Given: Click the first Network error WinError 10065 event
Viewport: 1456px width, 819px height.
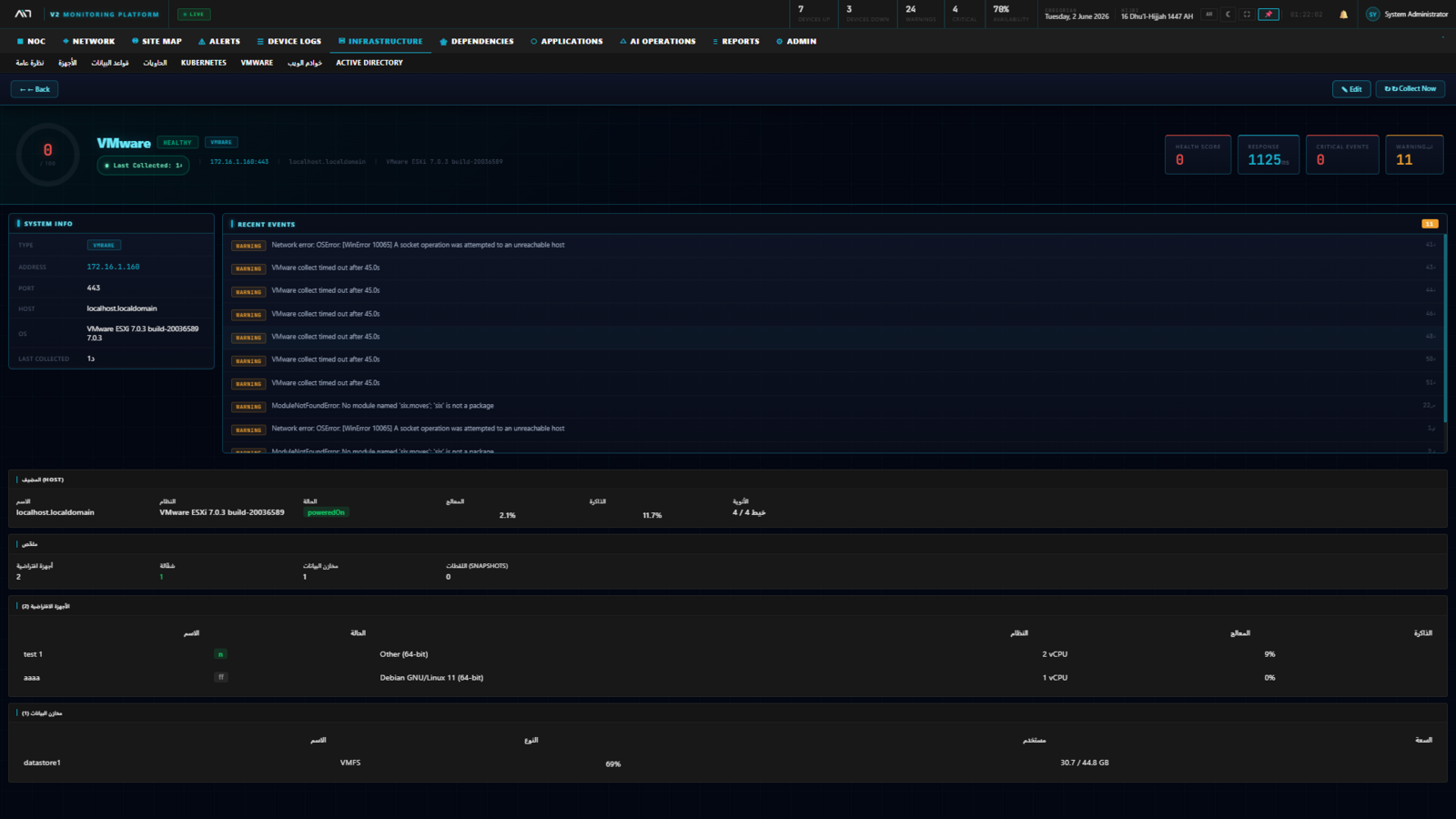Looking at the screenshot, I should [834, 245].
